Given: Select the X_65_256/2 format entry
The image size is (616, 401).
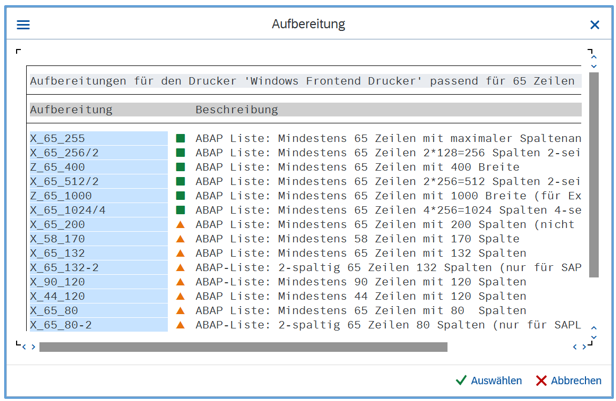Looking at the screenshot, I should pos(98,153).
